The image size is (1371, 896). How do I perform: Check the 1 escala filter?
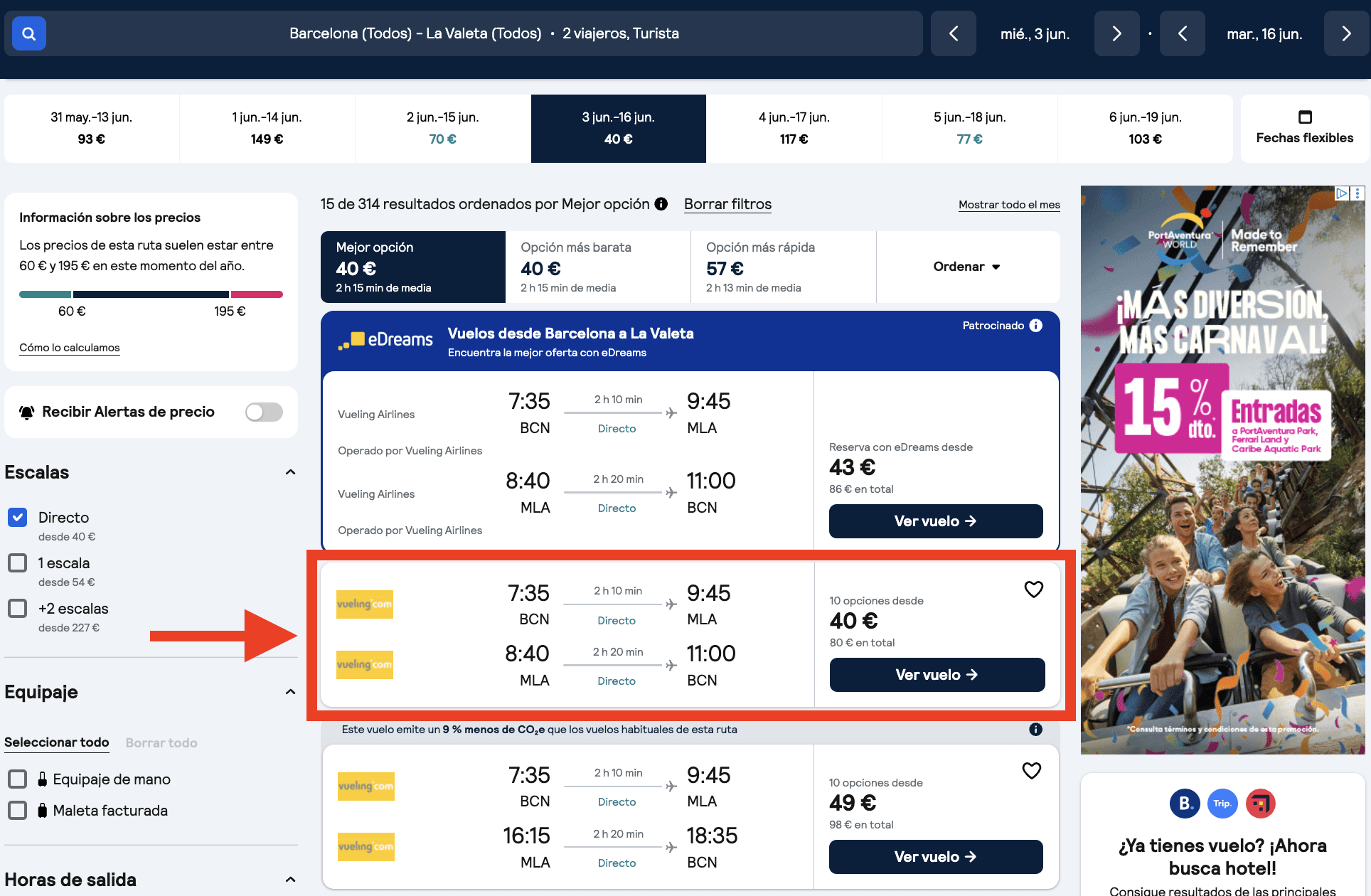coord(18,563)
